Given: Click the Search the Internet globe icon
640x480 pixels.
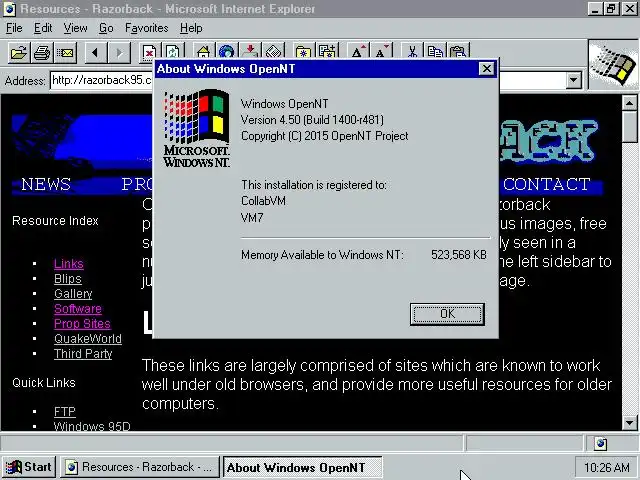Looking at the screenshot, I should pos(227,51).
